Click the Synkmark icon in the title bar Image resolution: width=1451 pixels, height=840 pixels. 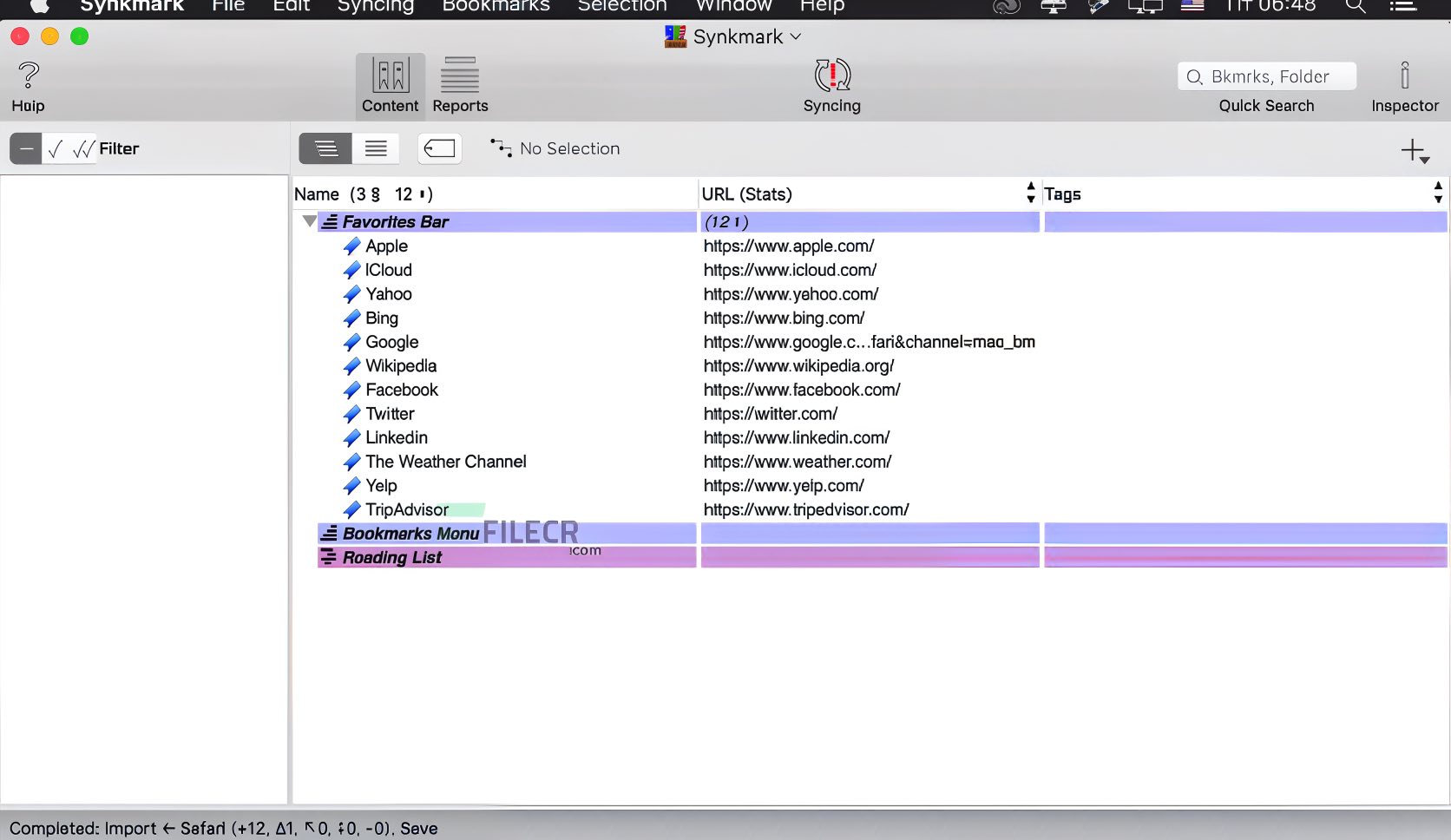click(x=675, y=36)
